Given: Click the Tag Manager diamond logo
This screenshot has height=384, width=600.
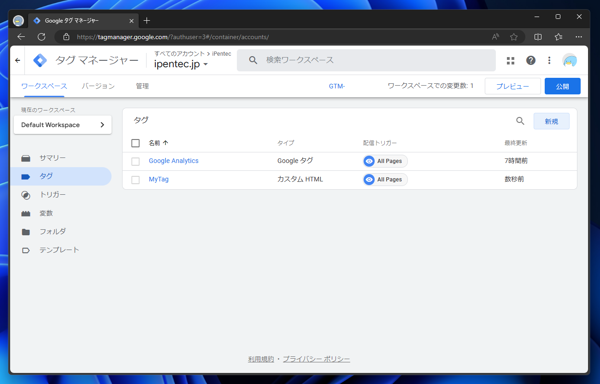Looking at the screenshot, I should pyautogui.click(x=40, y=60).
